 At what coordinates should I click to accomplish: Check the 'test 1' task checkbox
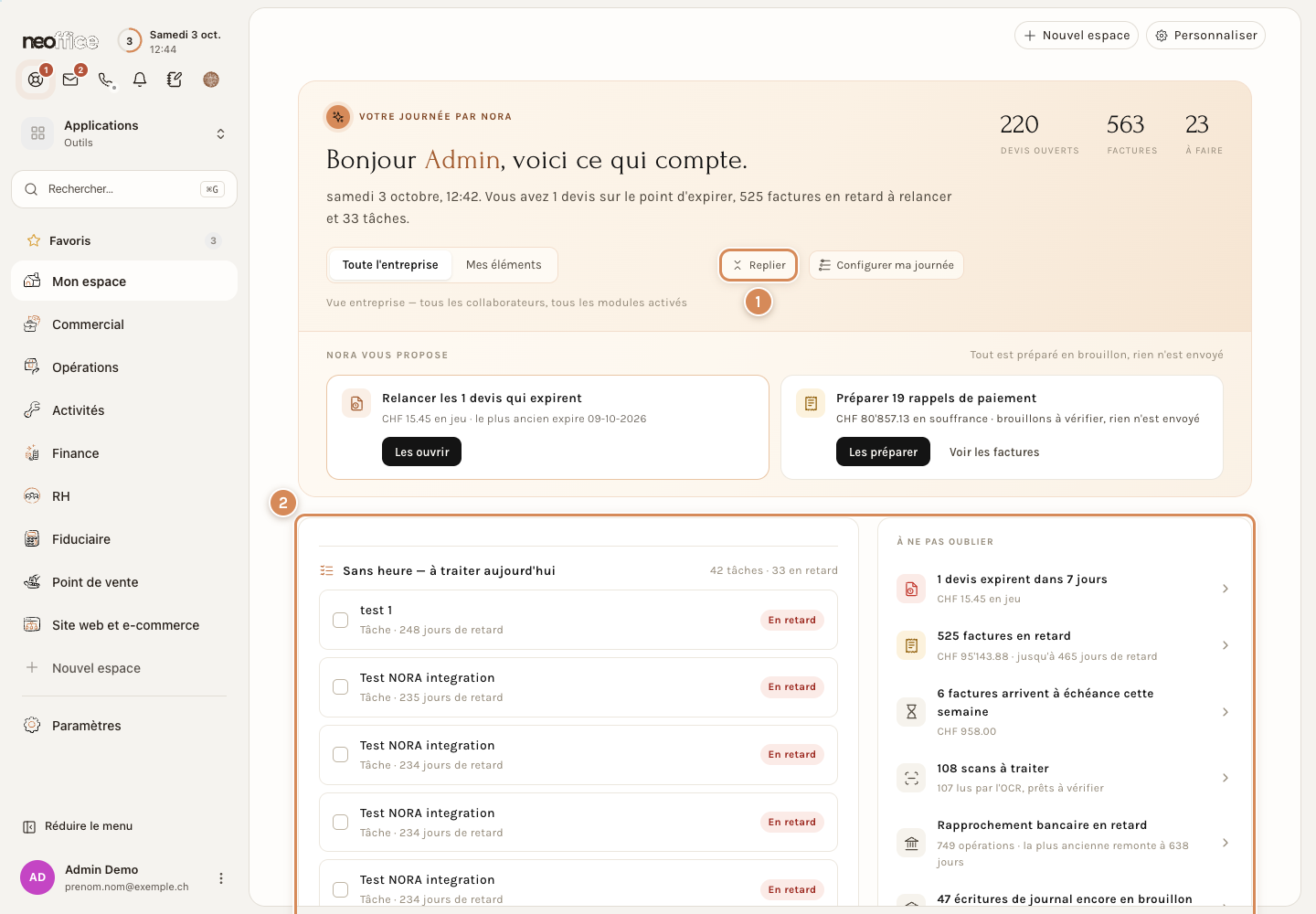(340, 620)
